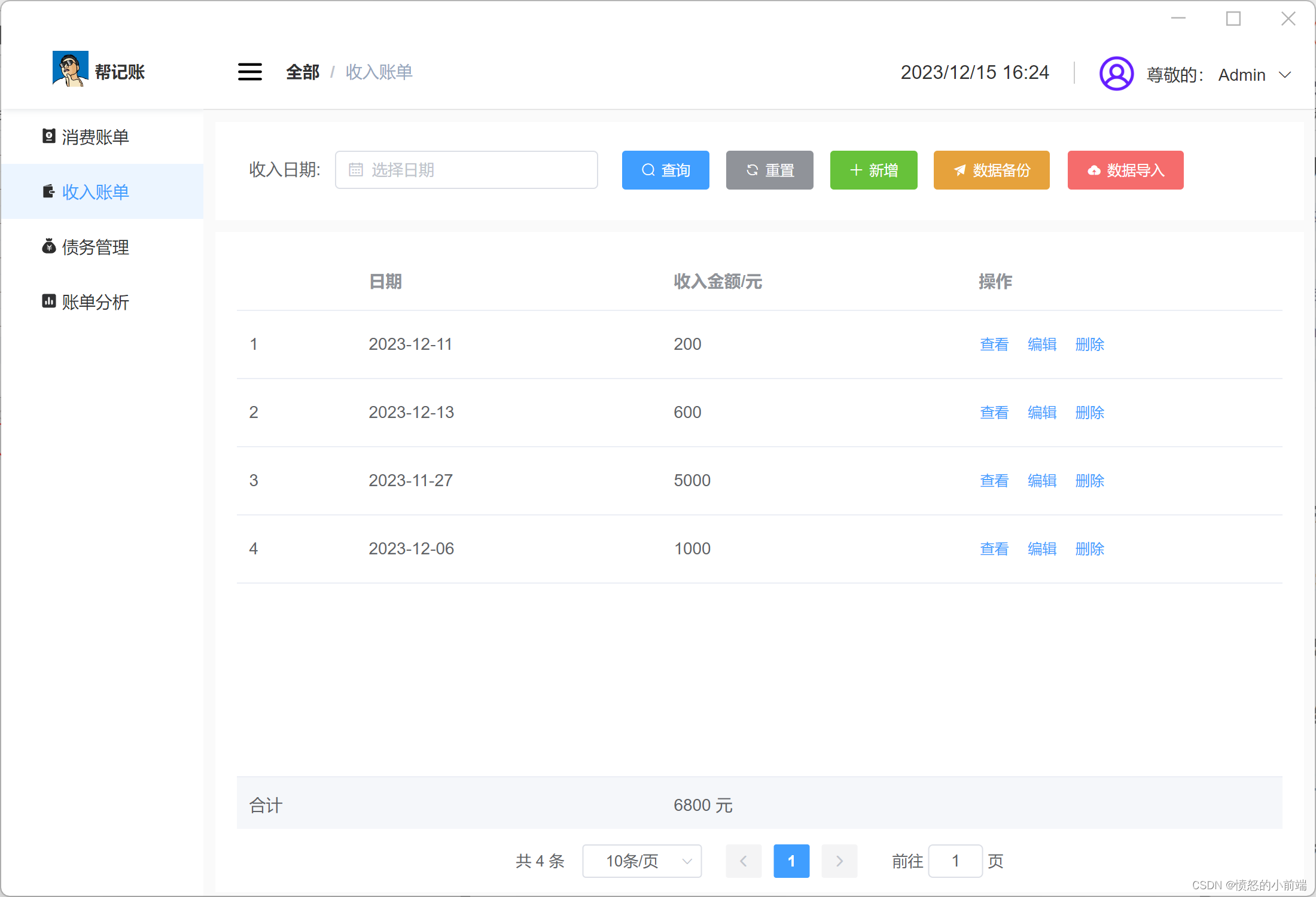This screenshot has width=1316, height=897.
Task: Click the gray 重置 reset button
Action: click(770, 170)
